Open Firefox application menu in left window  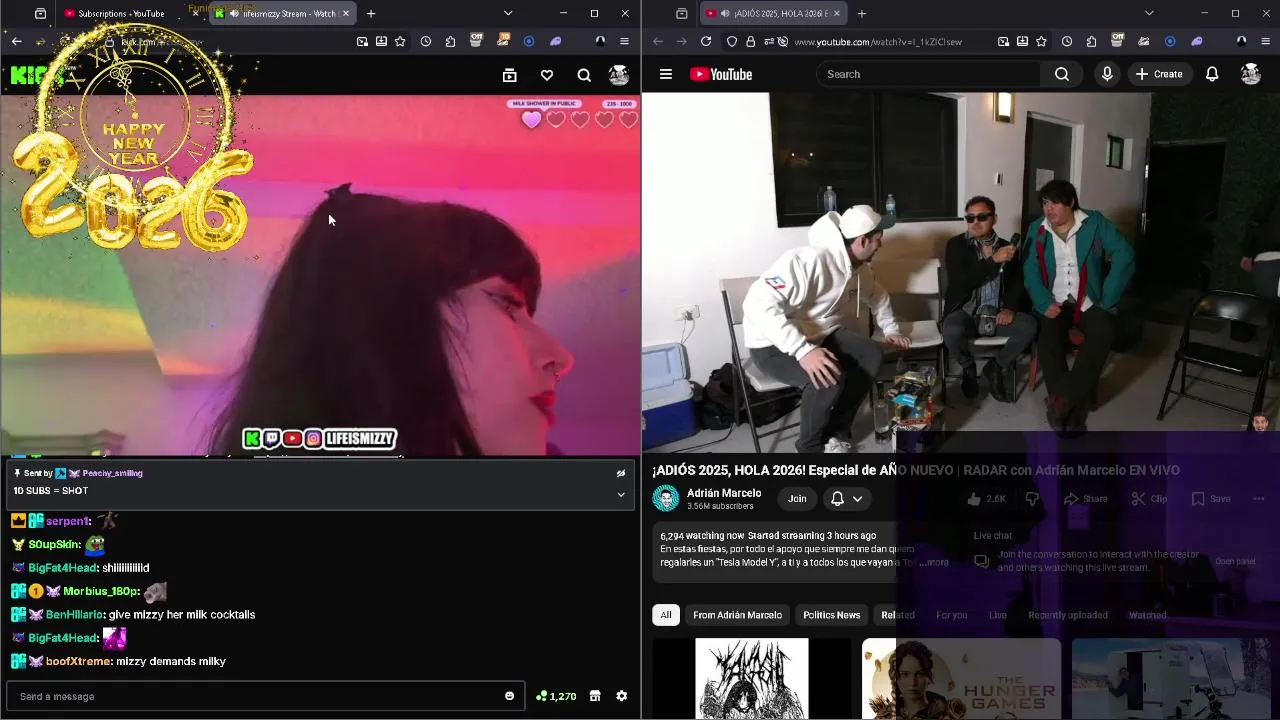pos(624,42)
